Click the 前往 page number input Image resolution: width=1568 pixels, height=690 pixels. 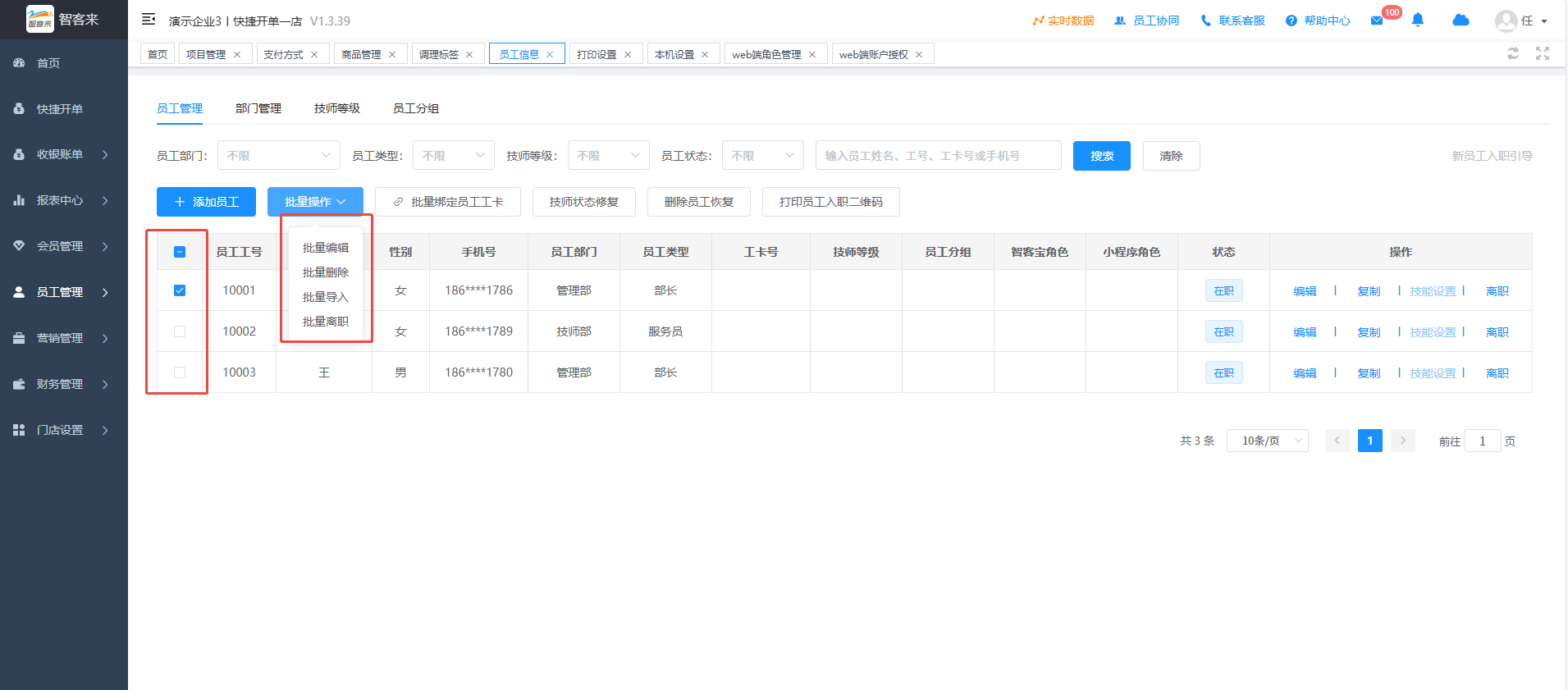tap(1483, 441)
